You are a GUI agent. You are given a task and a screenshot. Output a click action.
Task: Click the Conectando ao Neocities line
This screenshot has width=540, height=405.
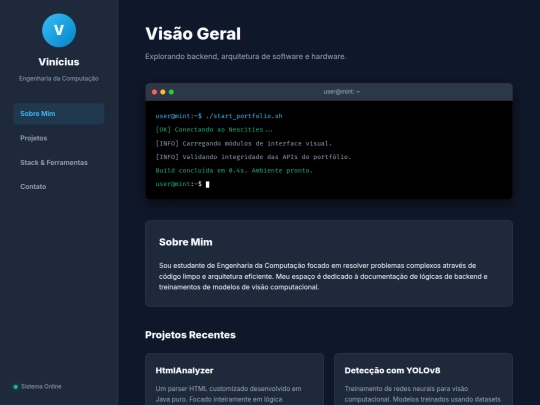pos(214,130)
